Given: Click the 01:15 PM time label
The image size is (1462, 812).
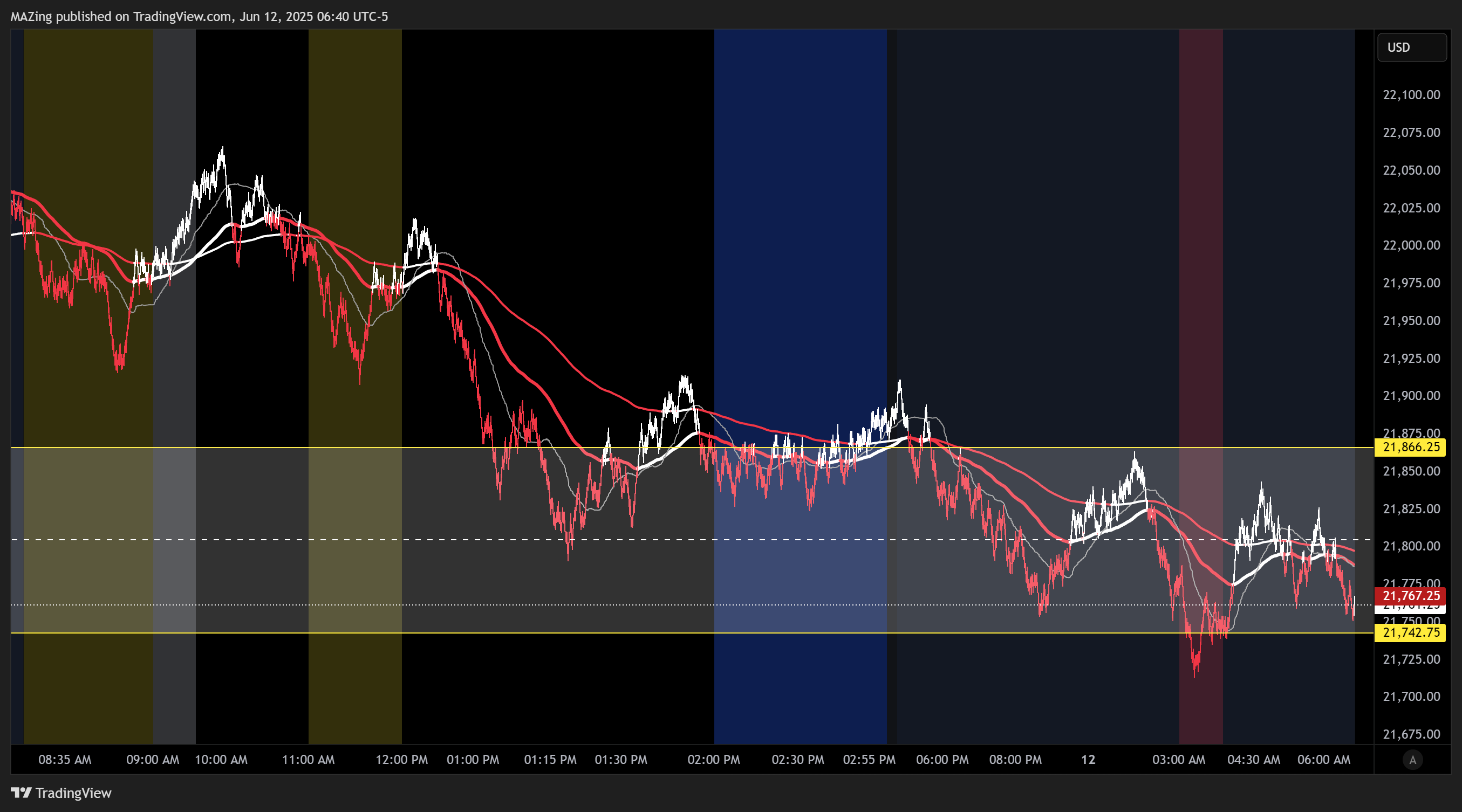Looking at the screenshot, I should pyautogui.click(x=550, y=760).
